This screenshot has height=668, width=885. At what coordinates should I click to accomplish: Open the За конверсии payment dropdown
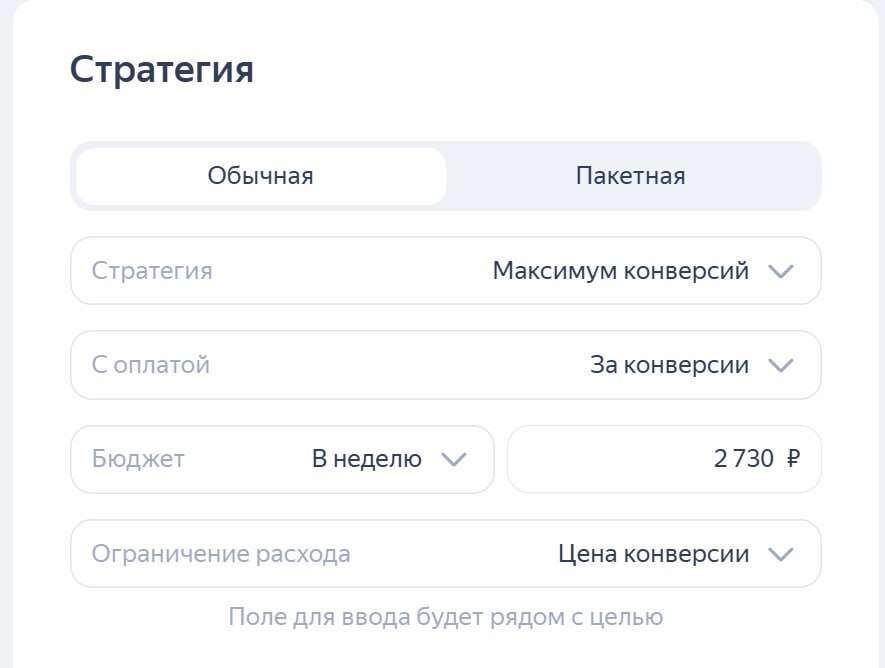[668, 365]
